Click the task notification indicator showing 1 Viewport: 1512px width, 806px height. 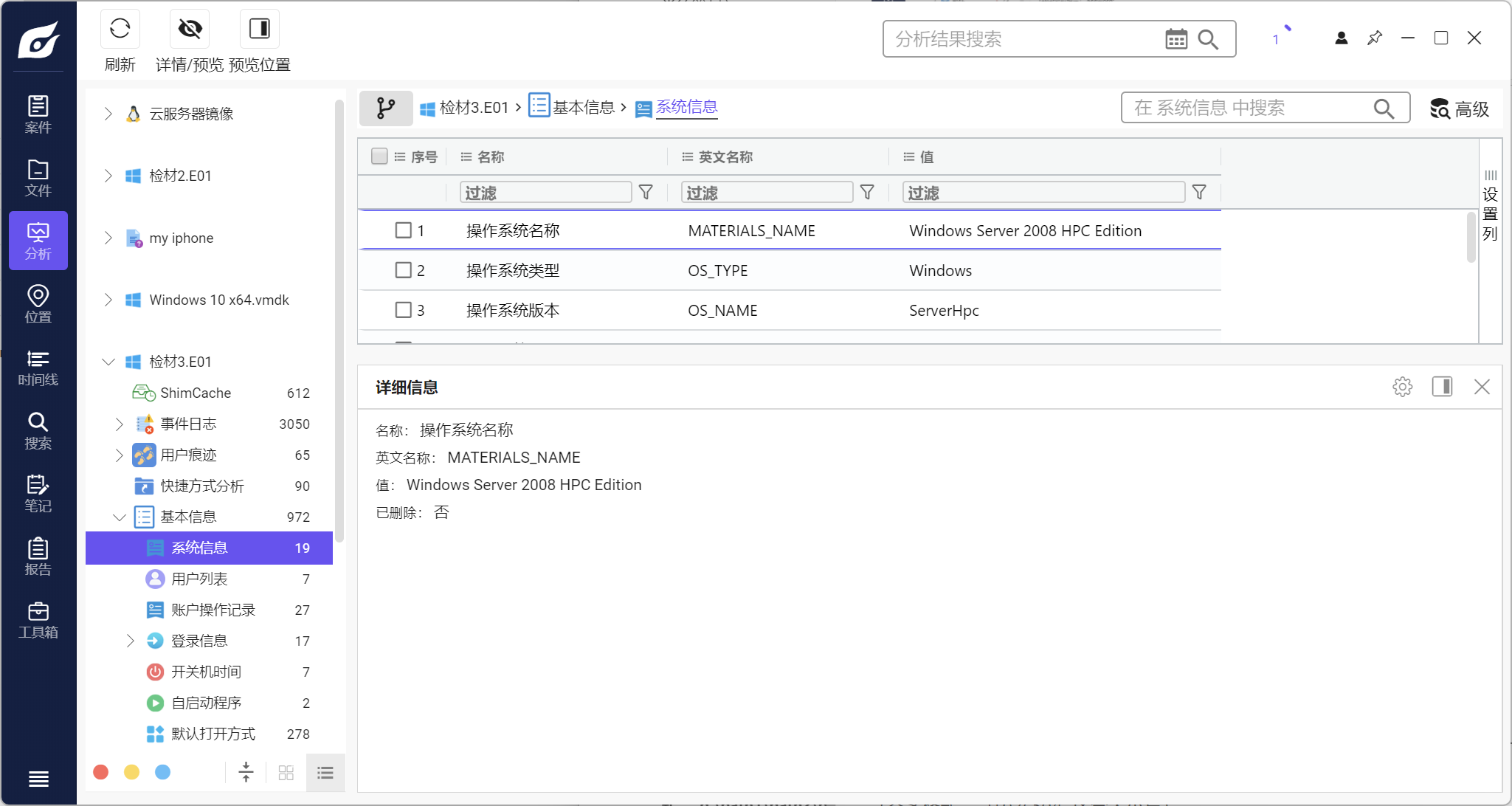(1280, 35)
